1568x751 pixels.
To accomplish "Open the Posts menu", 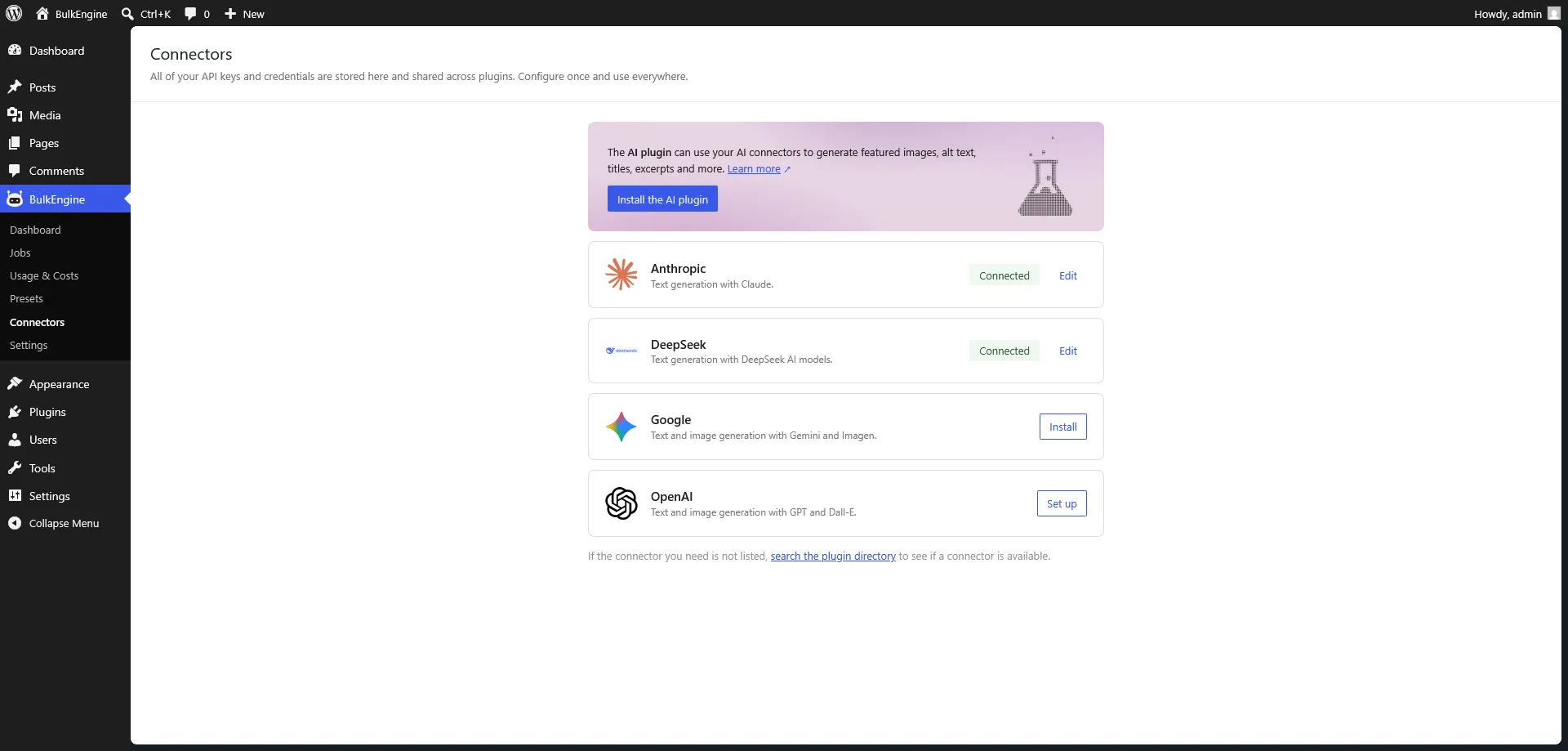I will pos(65,87).
